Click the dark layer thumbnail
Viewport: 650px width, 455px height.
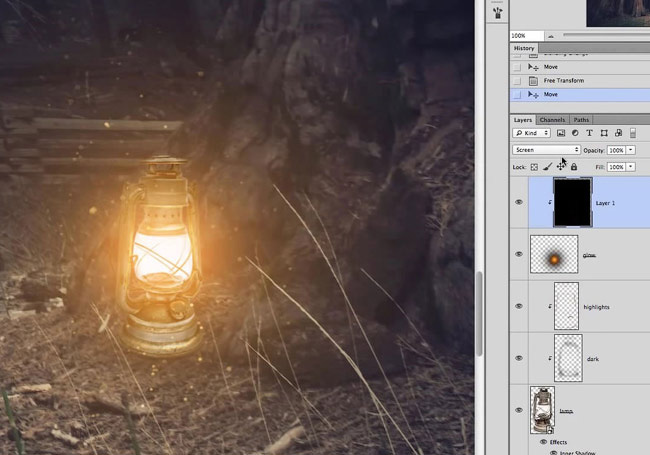click(x=568, y=358)
